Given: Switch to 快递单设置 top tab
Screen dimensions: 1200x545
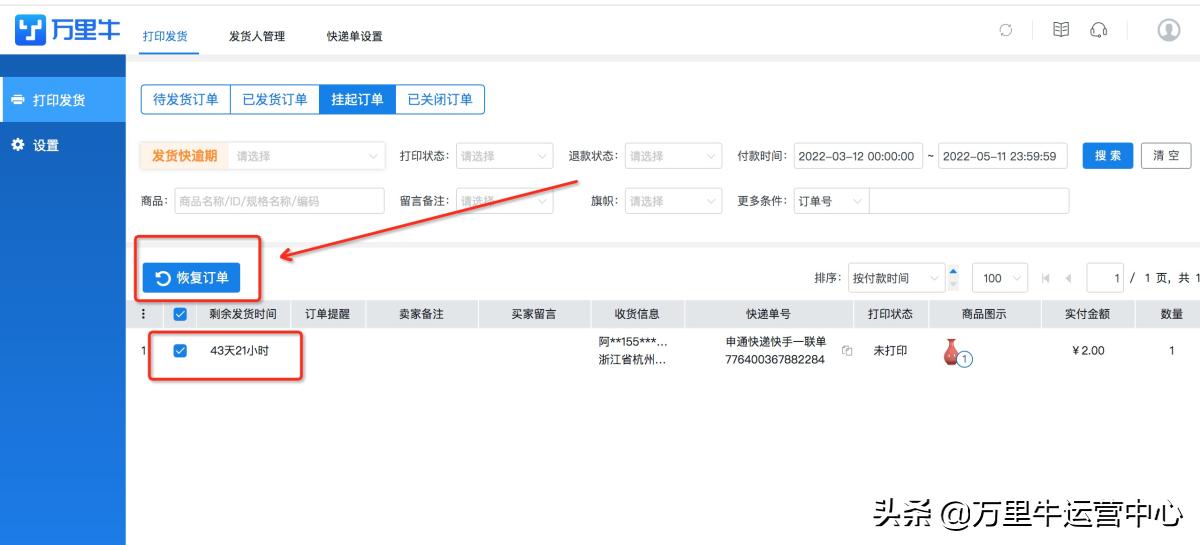Looking at the screenshot, I should click(x=355, y=36).
